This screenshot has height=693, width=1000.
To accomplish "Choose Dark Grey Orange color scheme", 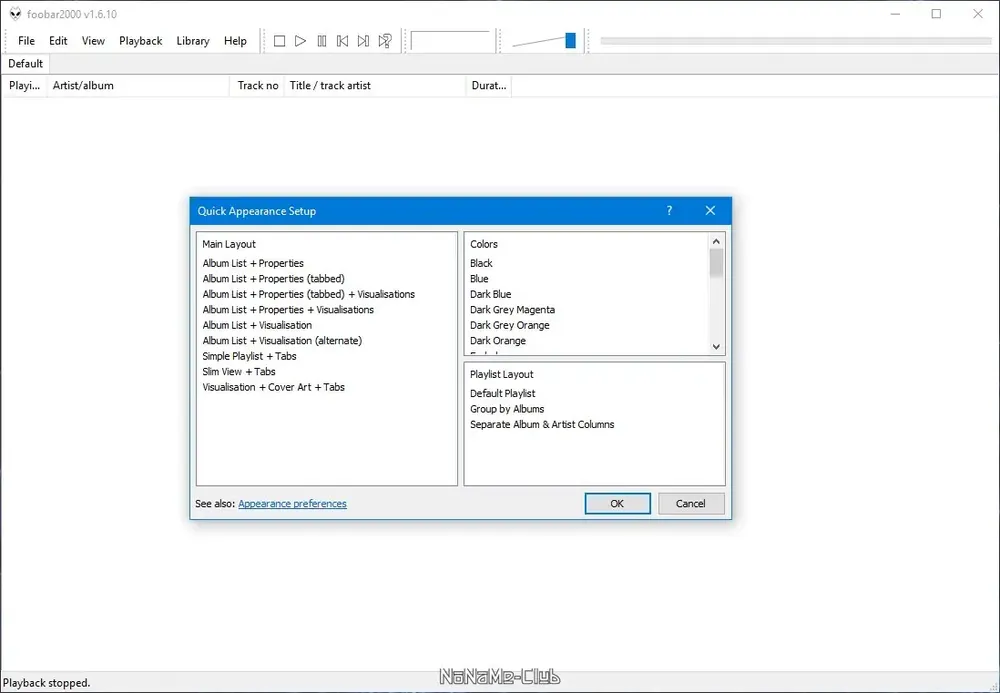I will point(510,325).
